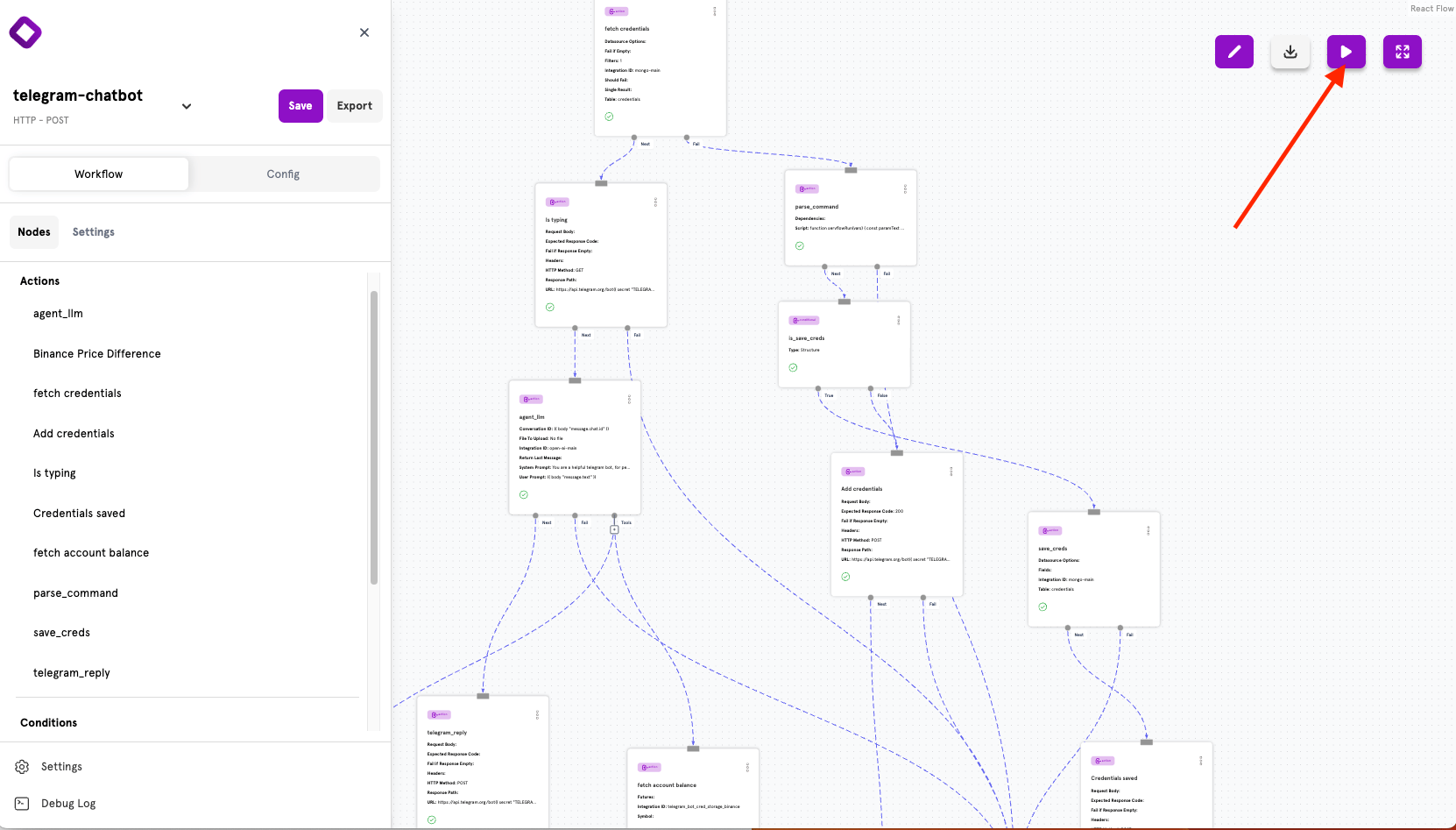Toggle fullscreen canvas view
Viewport: 1456px width, 830px height.
1403,52
